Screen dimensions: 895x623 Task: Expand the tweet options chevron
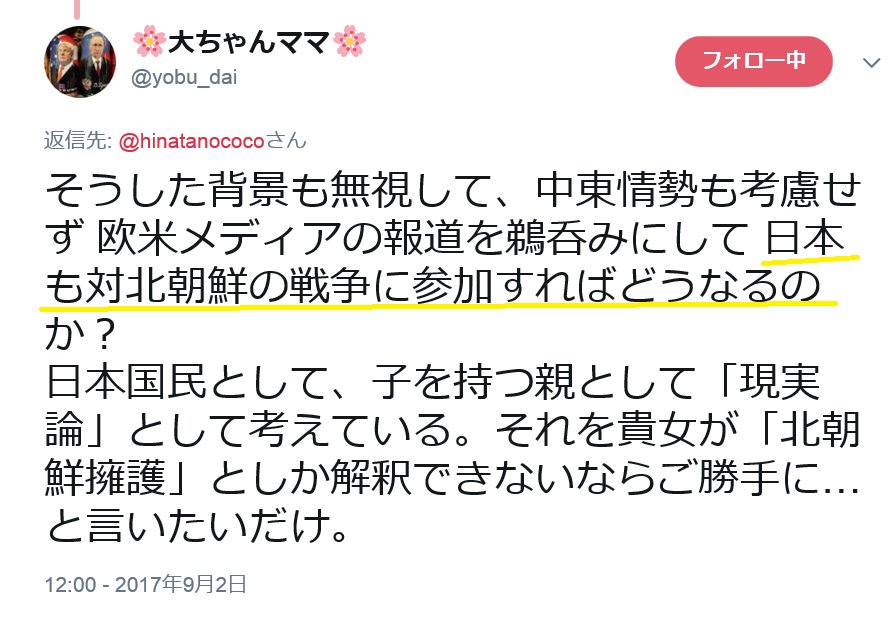[871, 62]
